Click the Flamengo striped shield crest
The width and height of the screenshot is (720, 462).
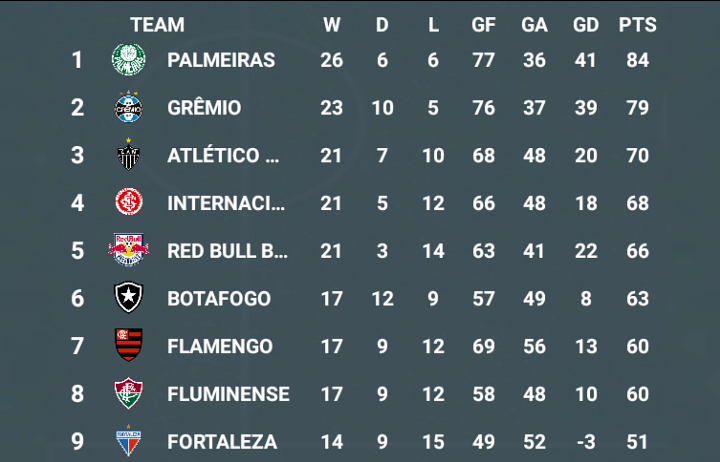pyautogui.click(x=129, y=345)
